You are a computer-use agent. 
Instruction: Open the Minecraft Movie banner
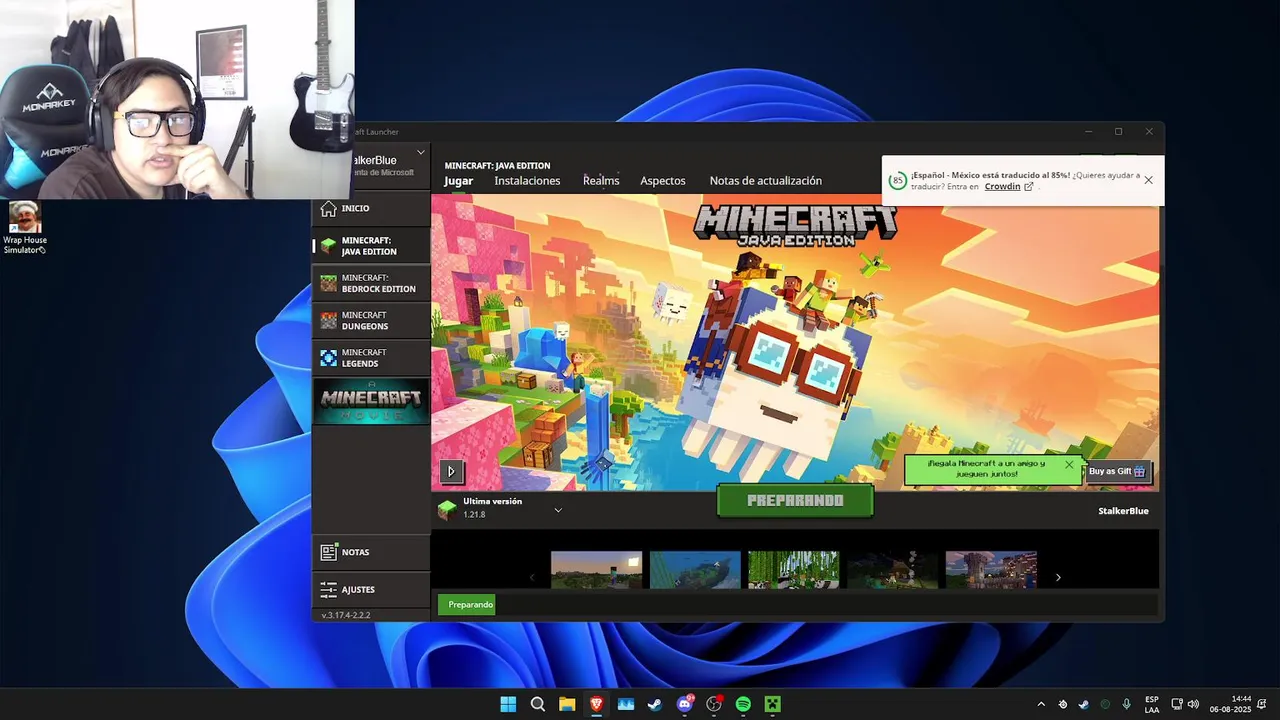click(371, 401)
